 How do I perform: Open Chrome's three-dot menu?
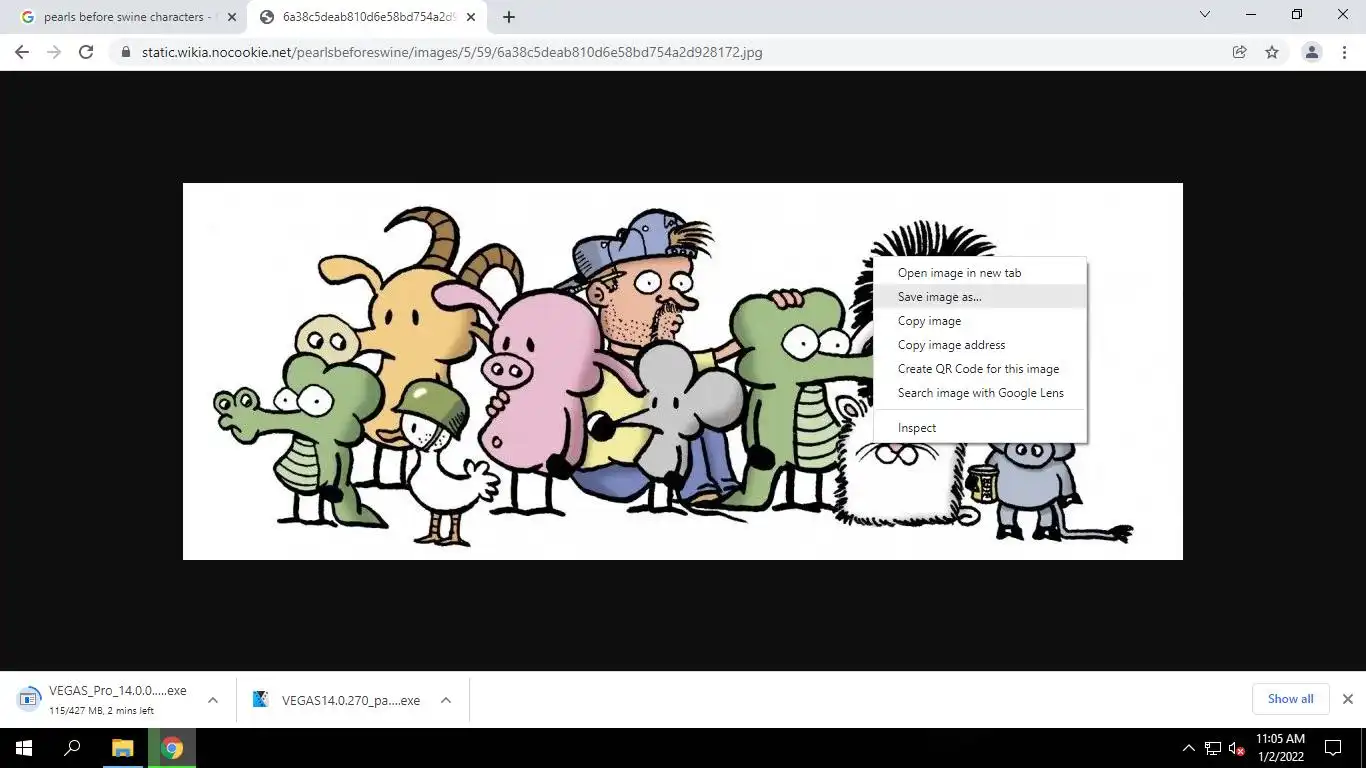coord(1344,52)
